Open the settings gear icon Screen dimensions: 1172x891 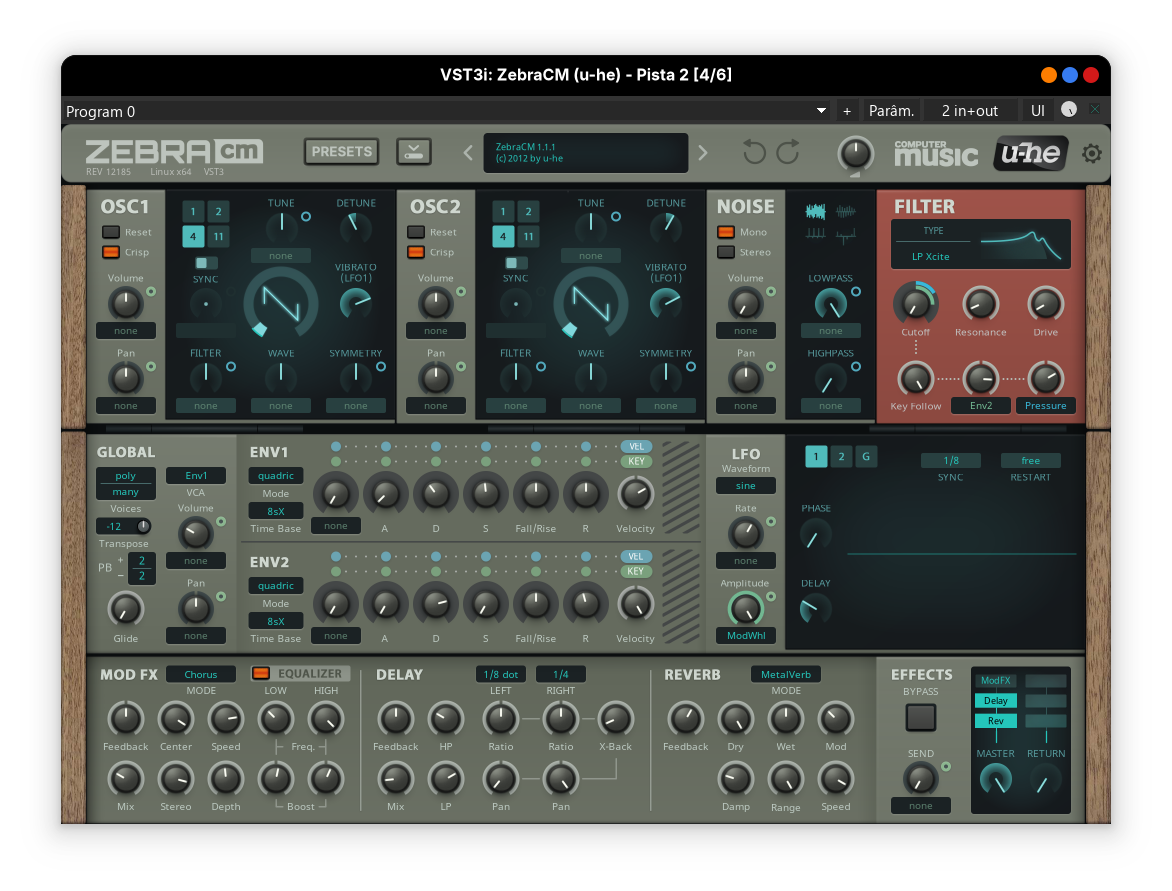(x=1092, y=153)
